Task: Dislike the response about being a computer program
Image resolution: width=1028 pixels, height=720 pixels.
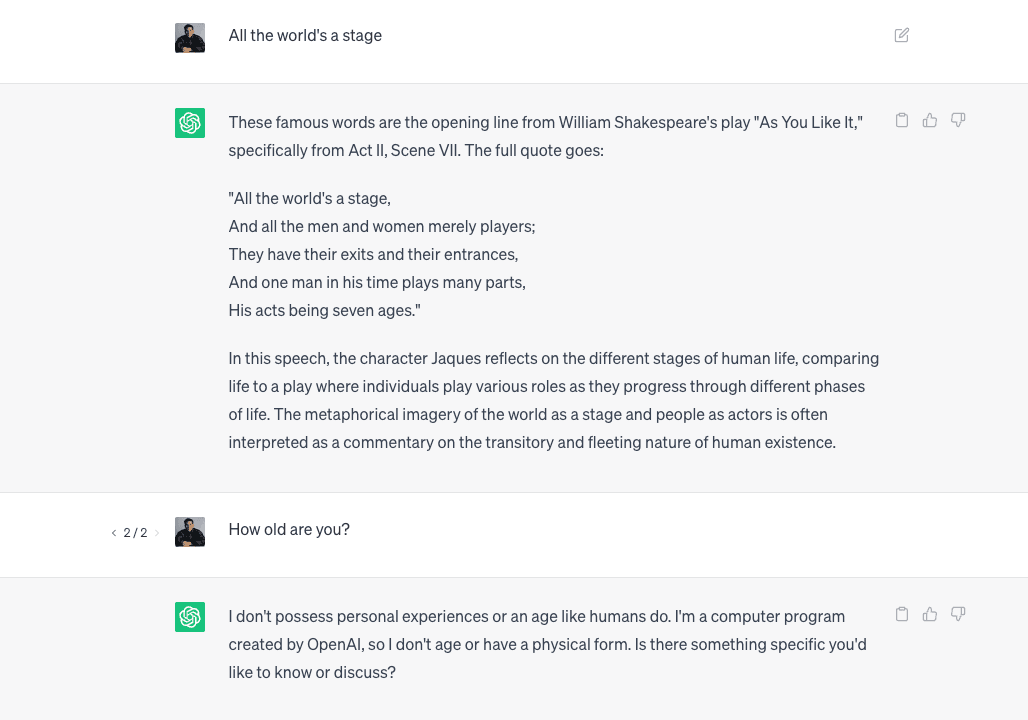Action: point(958,614)
